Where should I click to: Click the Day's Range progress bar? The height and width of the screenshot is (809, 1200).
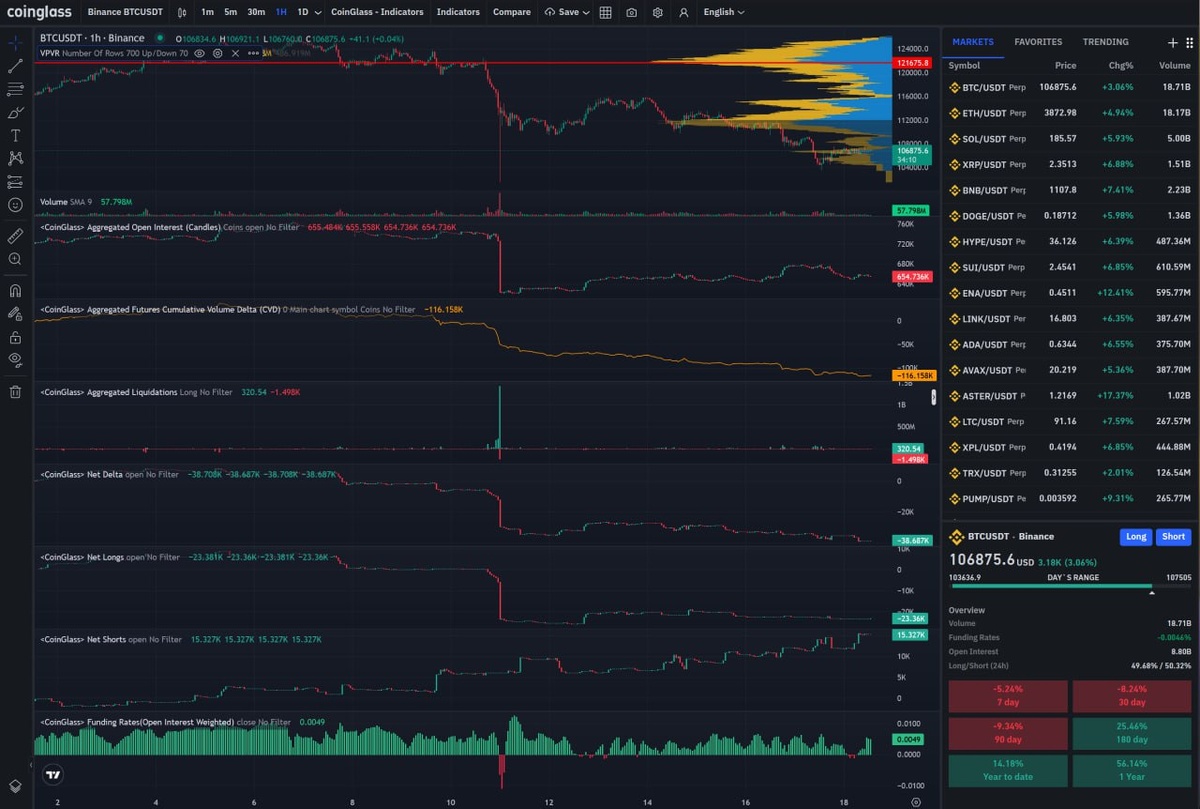click(1070, 586)
